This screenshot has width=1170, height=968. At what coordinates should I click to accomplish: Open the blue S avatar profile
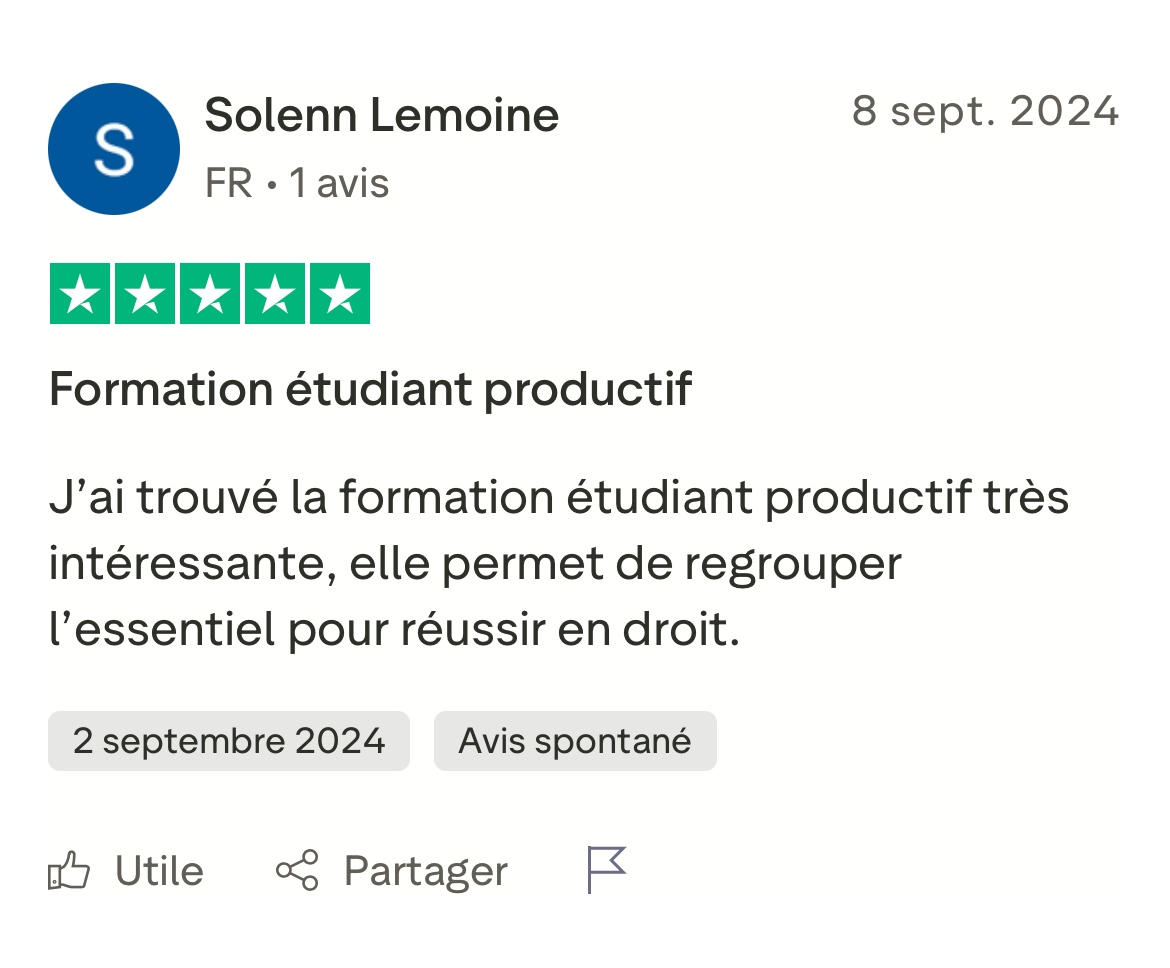coord(114,149)
